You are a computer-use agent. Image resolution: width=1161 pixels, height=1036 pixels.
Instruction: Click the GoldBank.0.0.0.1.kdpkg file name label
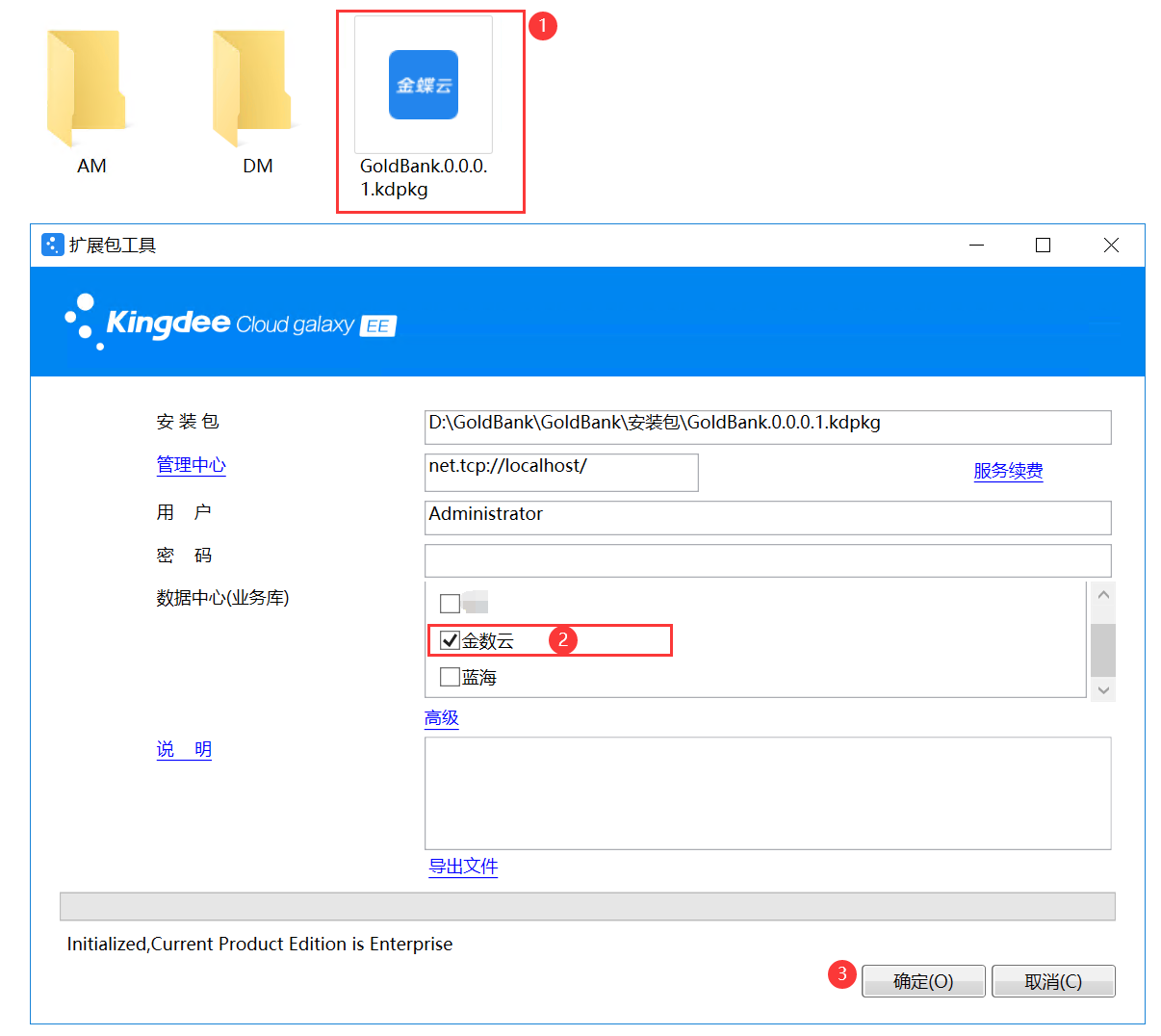pyautogui.click(x=424, y=177)
